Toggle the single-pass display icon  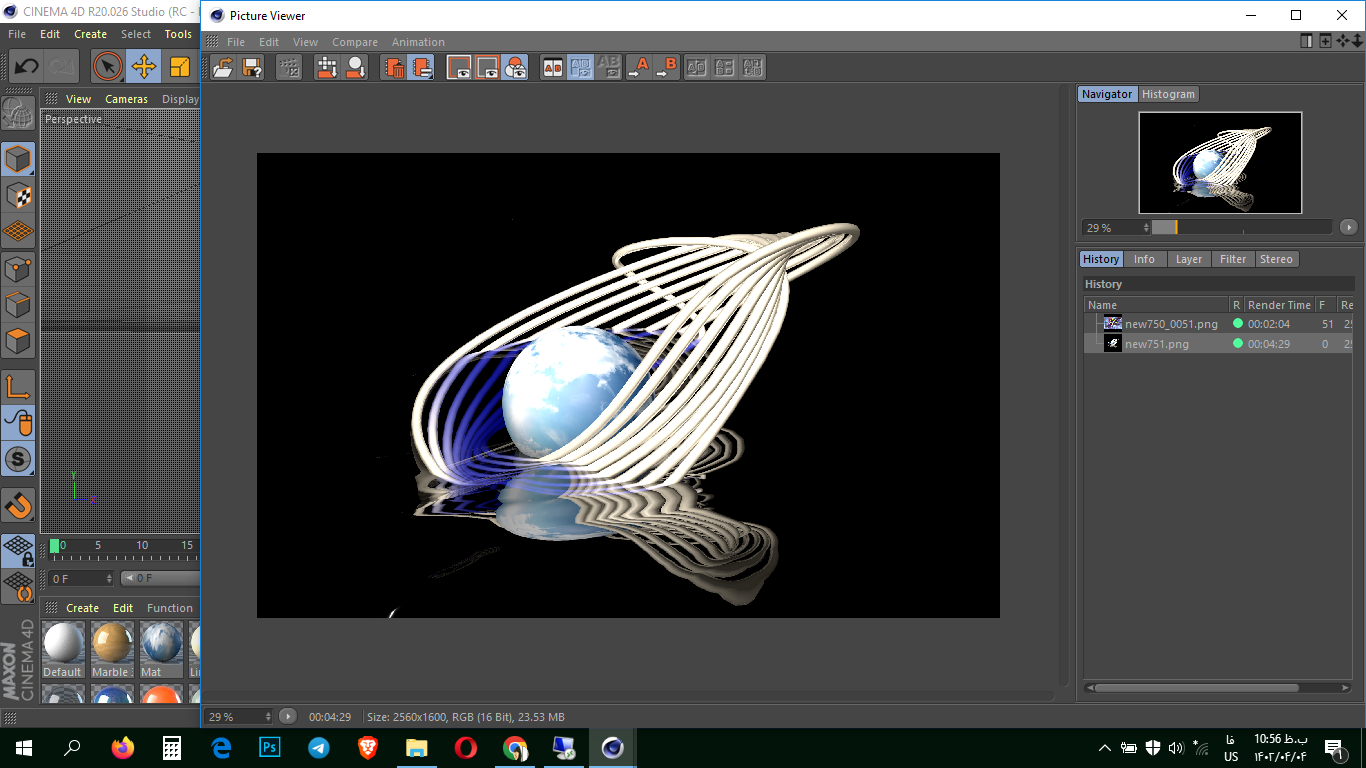pos(459,67)
